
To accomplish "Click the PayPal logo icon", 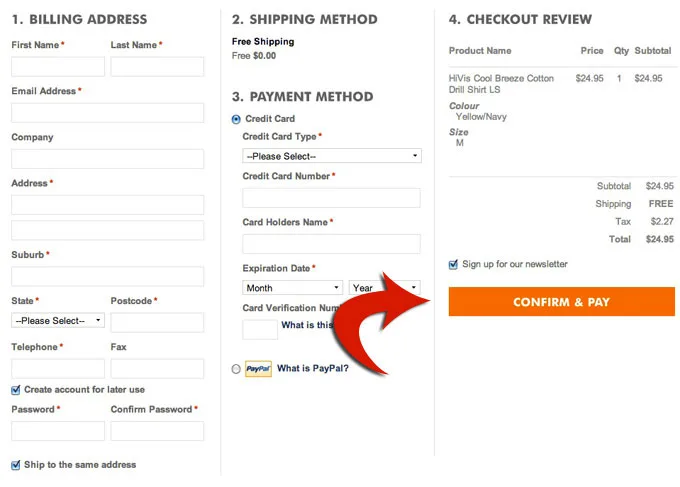I will [x=258, y=369].
